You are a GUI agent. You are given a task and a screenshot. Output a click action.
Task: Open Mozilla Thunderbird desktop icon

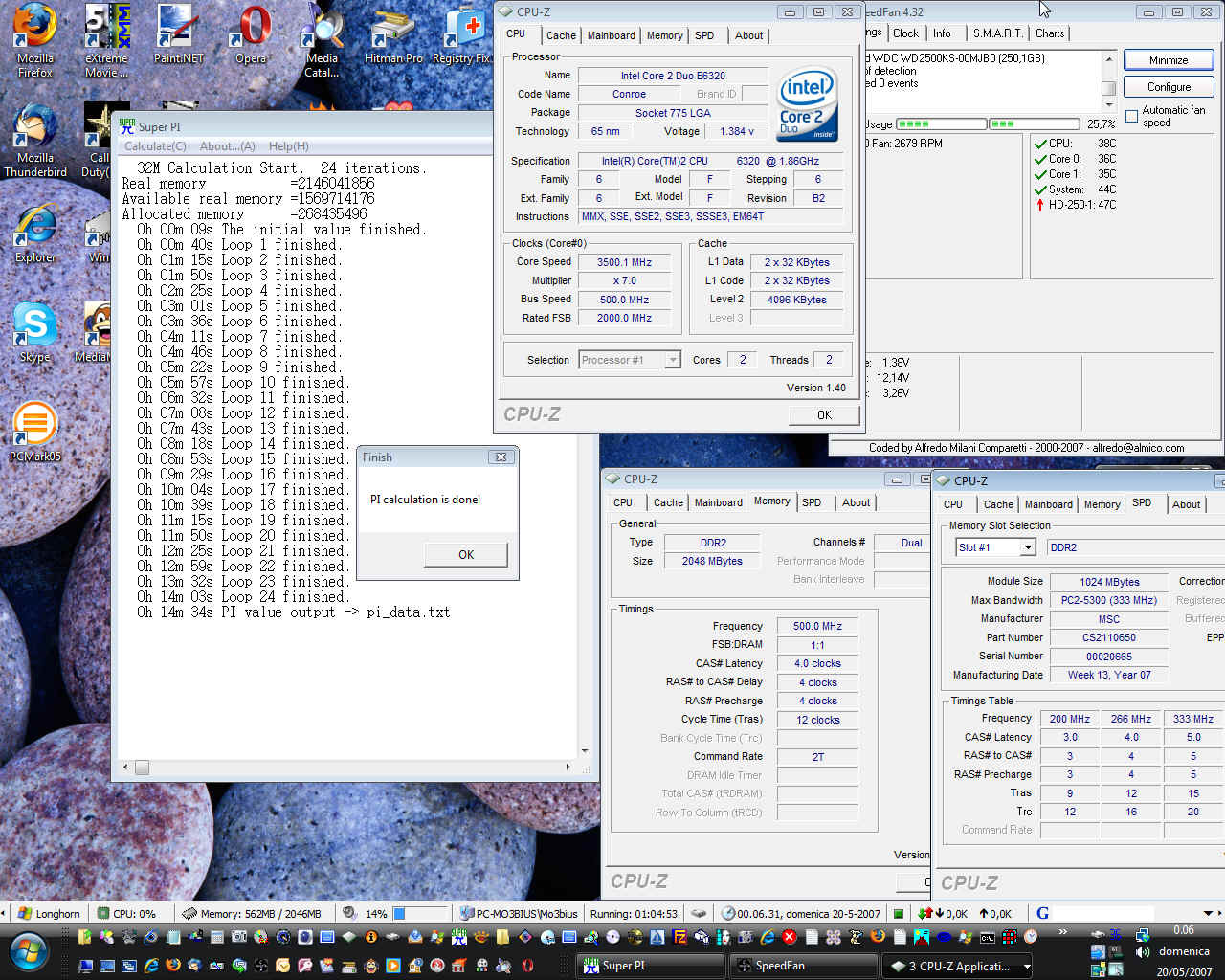pyautogui.click(x=35, y=140)
